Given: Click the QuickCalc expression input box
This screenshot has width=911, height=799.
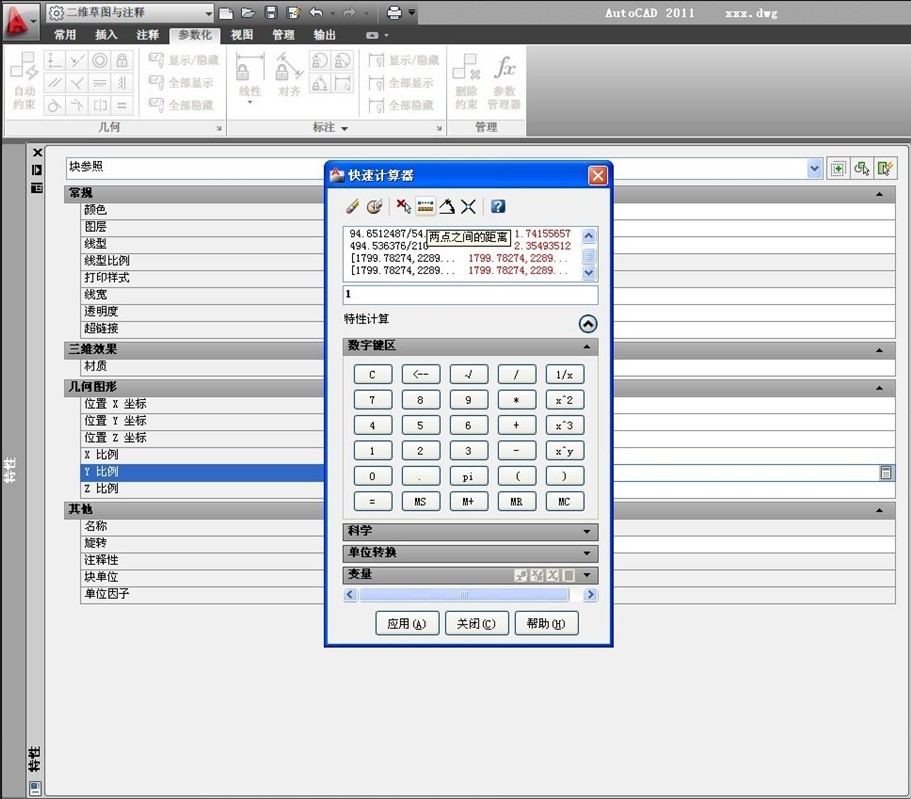Looking at the screenshot, I should (470, 295).
